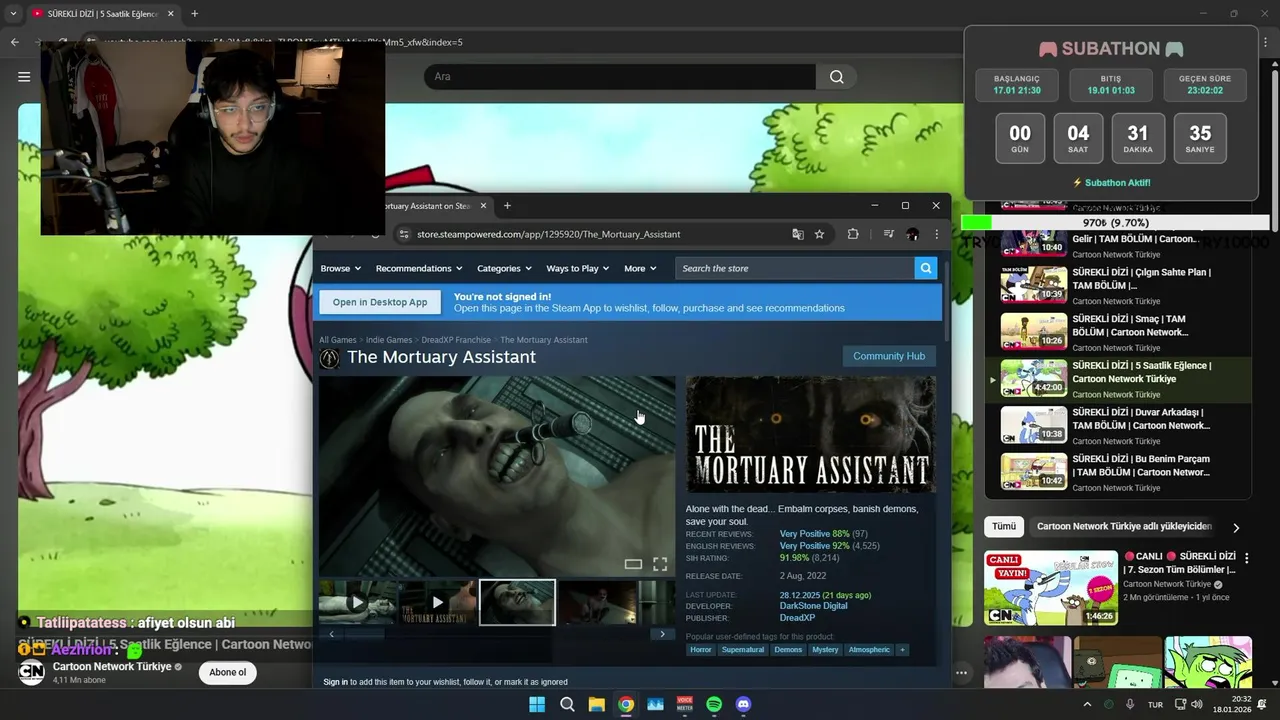
Task: Click the Open in Desktop App button
Action: [x=380, y=302]
